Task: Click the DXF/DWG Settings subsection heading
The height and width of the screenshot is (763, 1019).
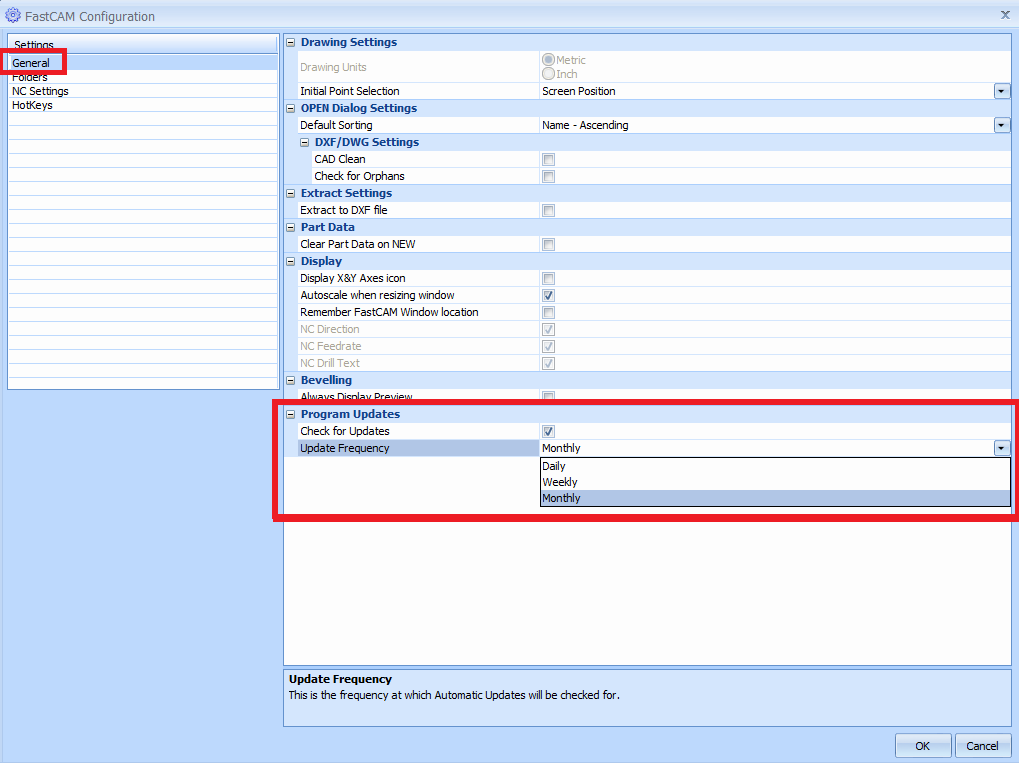Action: tap(367, 142)
